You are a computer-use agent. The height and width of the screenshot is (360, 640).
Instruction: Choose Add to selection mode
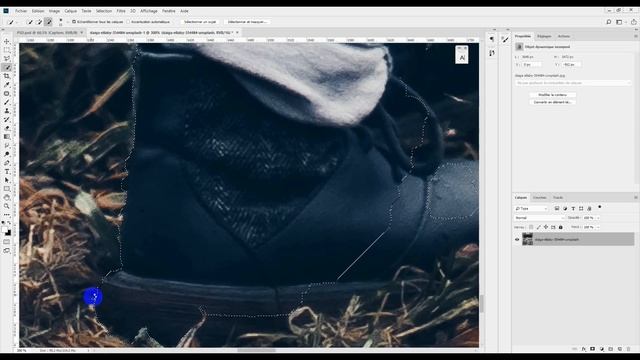tap(39, 22)
